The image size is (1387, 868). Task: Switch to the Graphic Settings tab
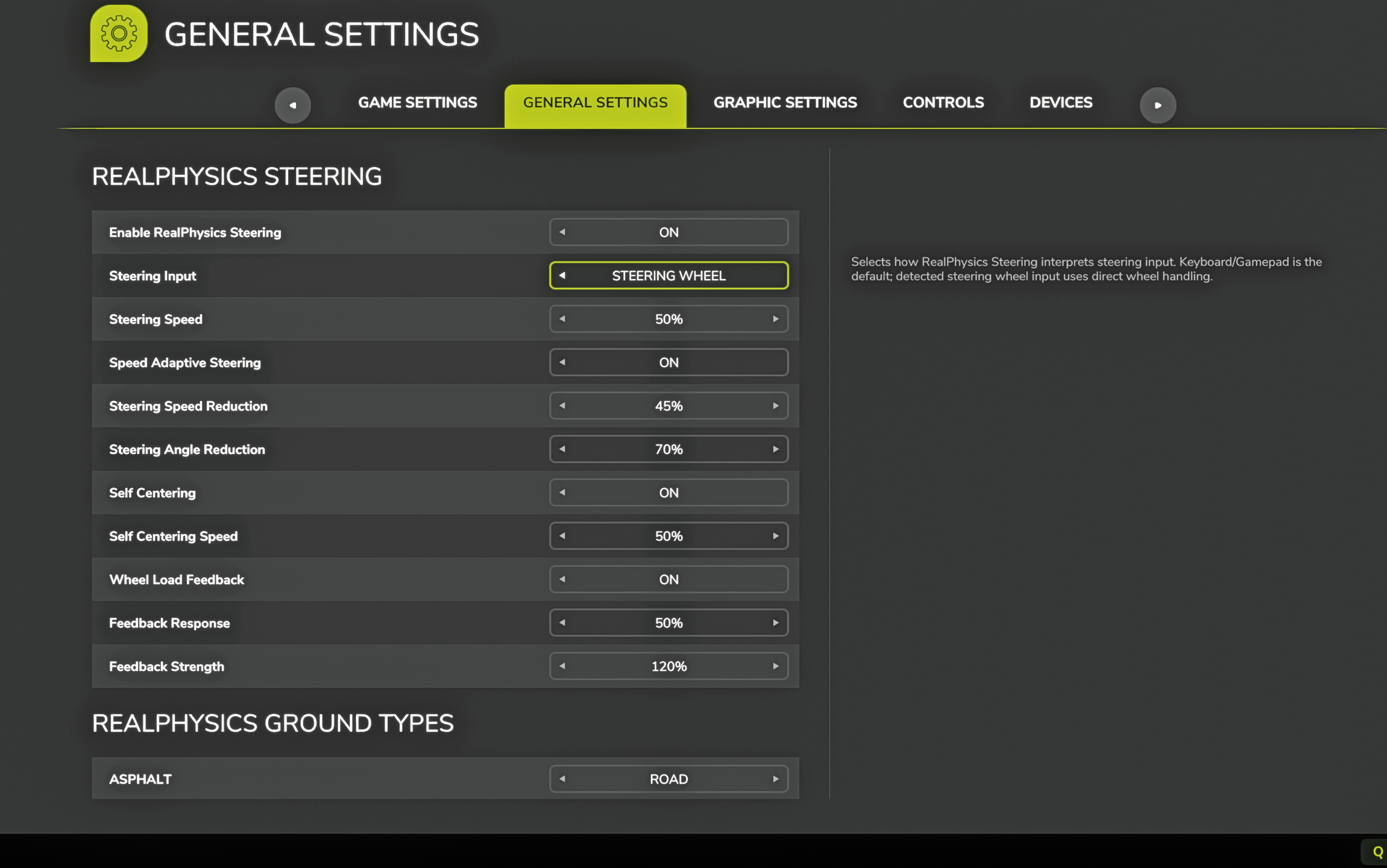point(785,102)
